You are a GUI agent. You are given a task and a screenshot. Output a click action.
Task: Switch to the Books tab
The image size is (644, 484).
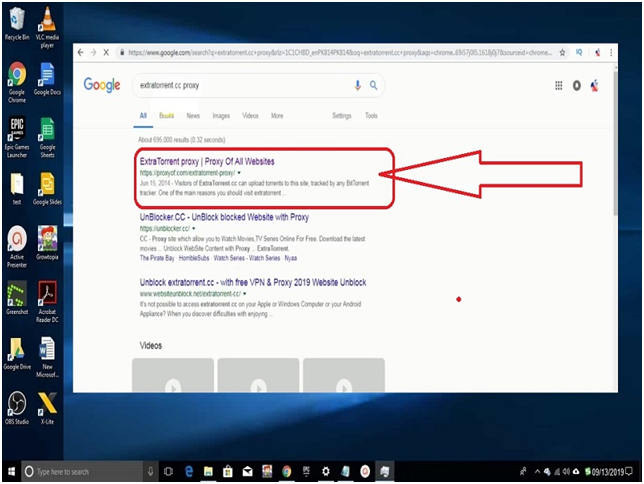[x=166, y=116]
